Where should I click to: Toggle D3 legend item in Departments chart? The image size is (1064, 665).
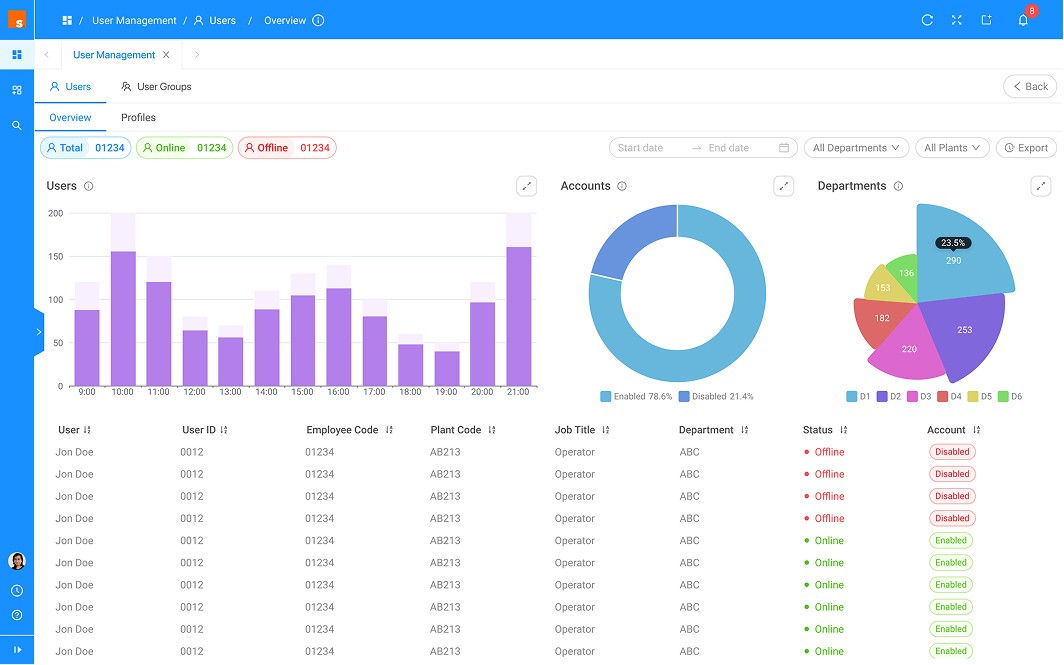point(919,396)
